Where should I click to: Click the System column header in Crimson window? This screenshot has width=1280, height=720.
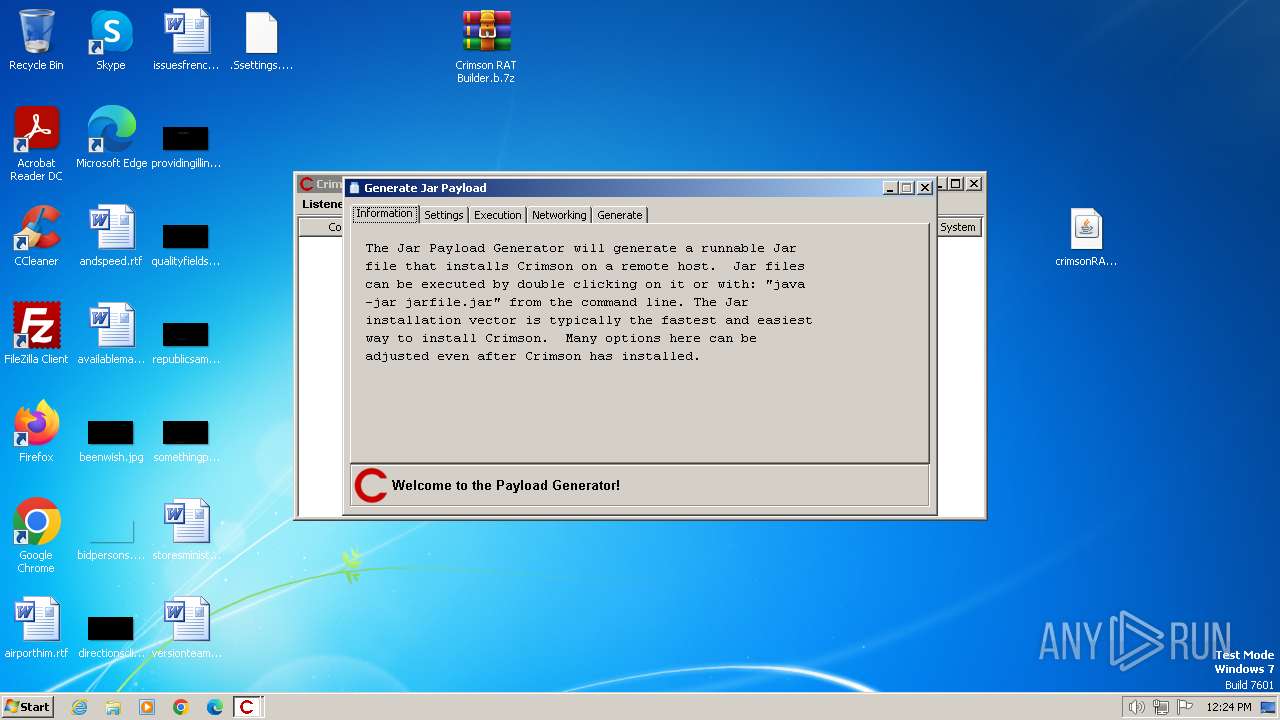coord(957,227)
